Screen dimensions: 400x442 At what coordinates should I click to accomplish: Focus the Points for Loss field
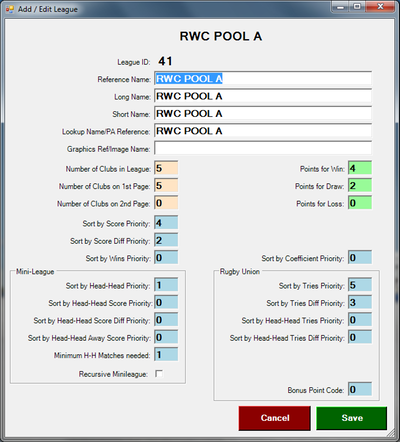(360, 203)
